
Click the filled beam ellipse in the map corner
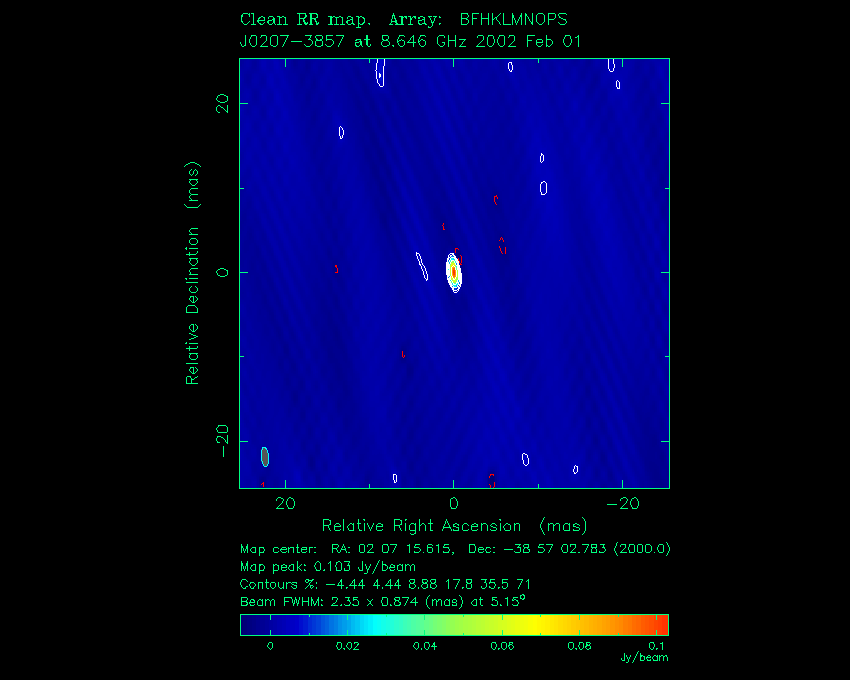pos(265,457)
